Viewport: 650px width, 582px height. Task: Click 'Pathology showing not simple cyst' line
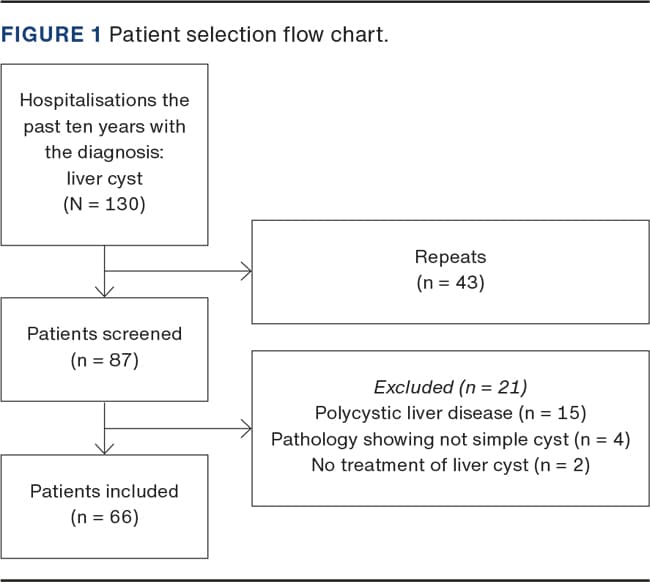point(450,439)
